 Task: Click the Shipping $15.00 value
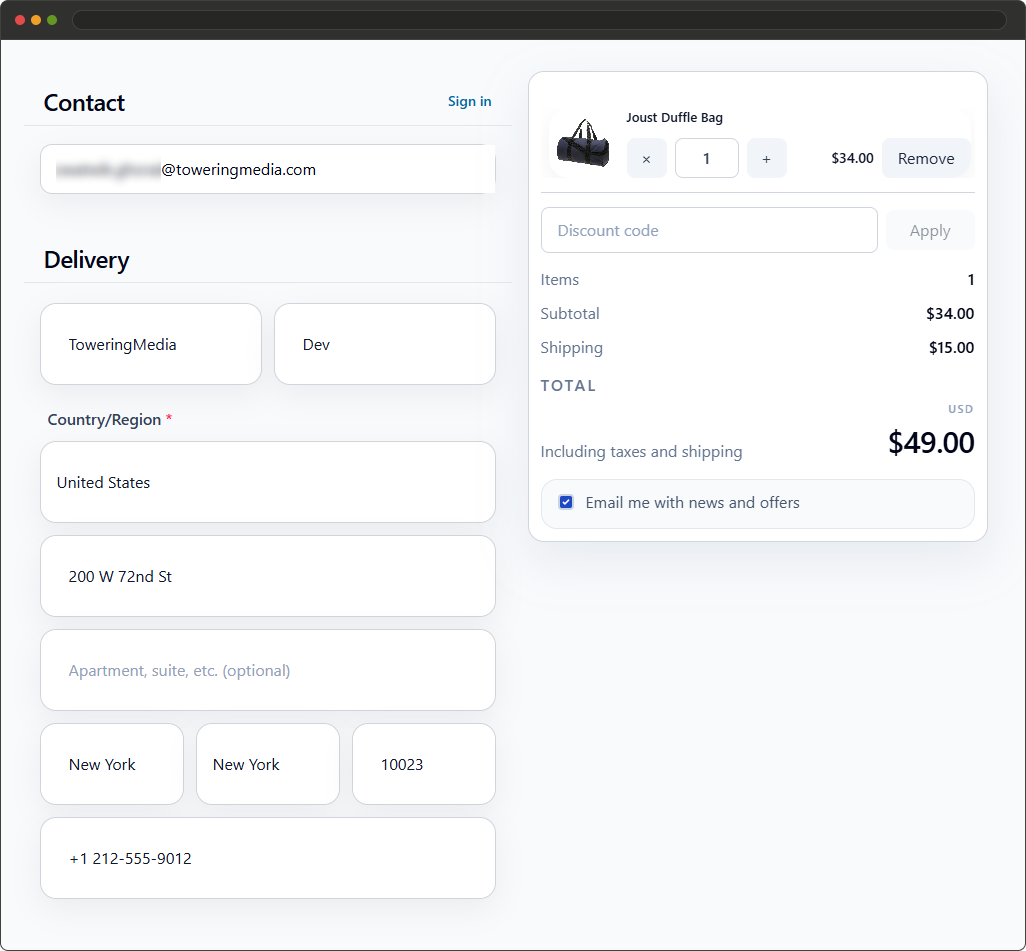[951, 348]
